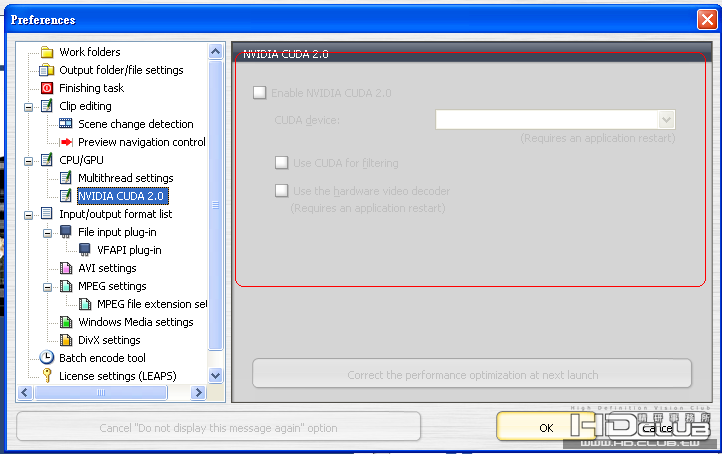
Task: Click Cancel to discard changes
Action: click(x=658, y=428)
